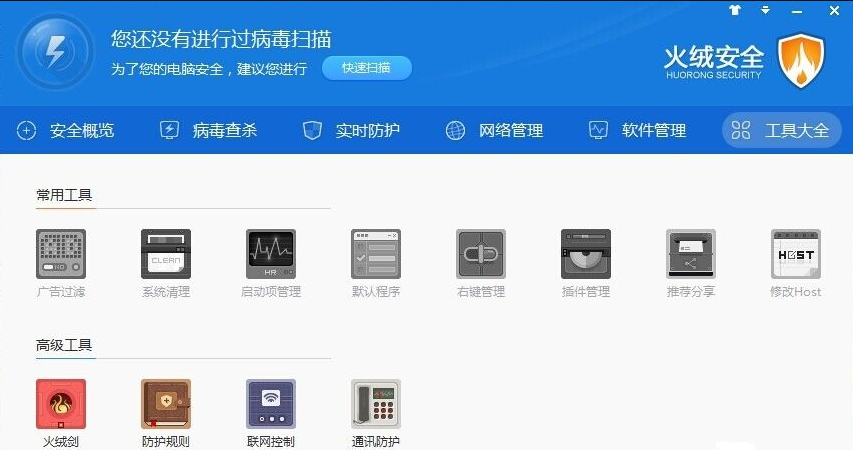This screenshot has width=853, height=450.
Task: Go to the 病毒查杀 virus scan tab
Action: (209, 130)
